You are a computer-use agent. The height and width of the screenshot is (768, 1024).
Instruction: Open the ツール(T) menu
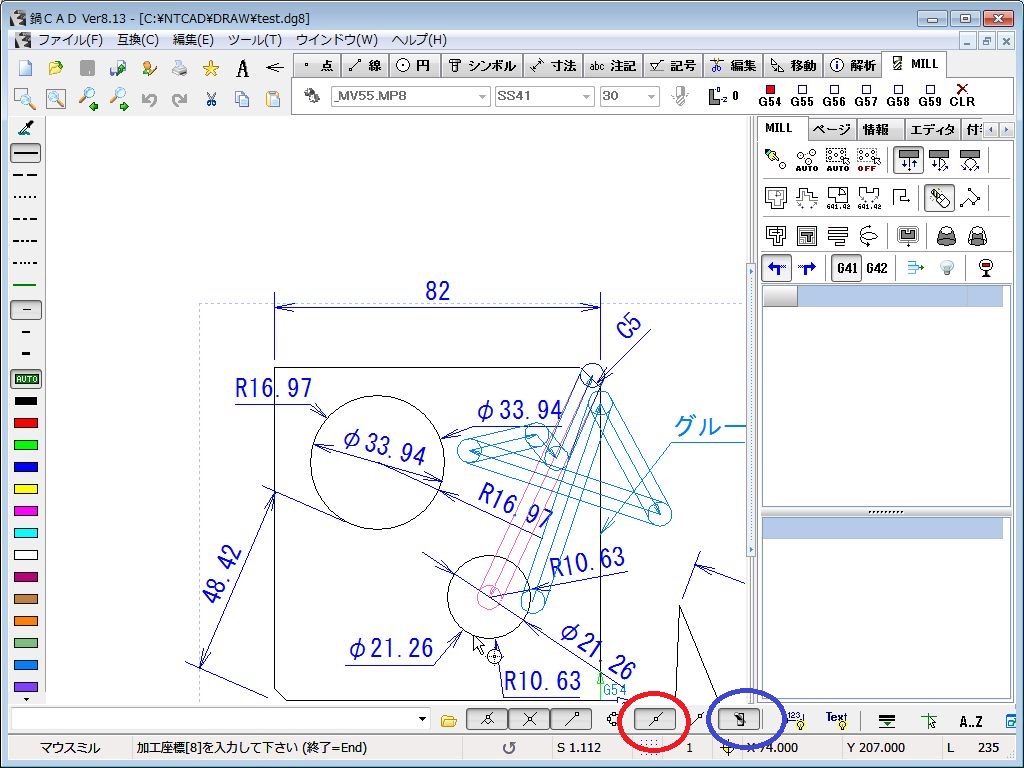coord(255,40)
